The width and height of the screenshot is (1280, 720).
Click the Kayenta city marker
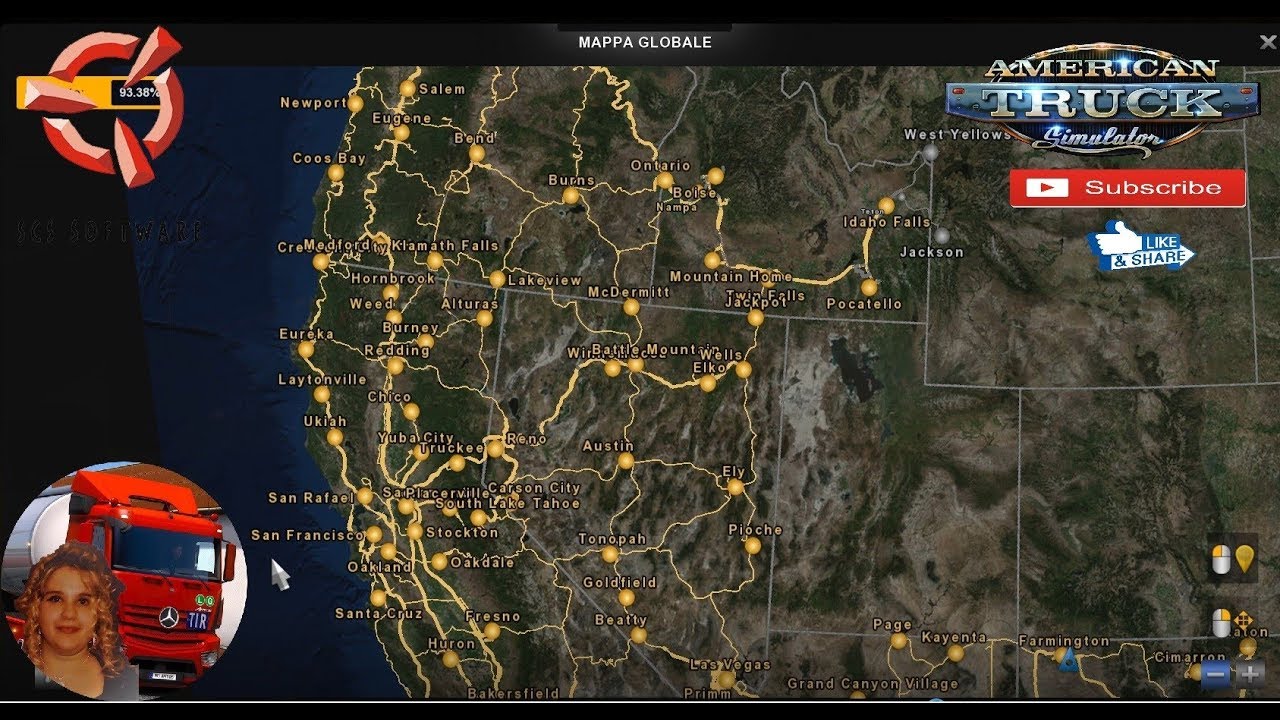coord(956,653)
